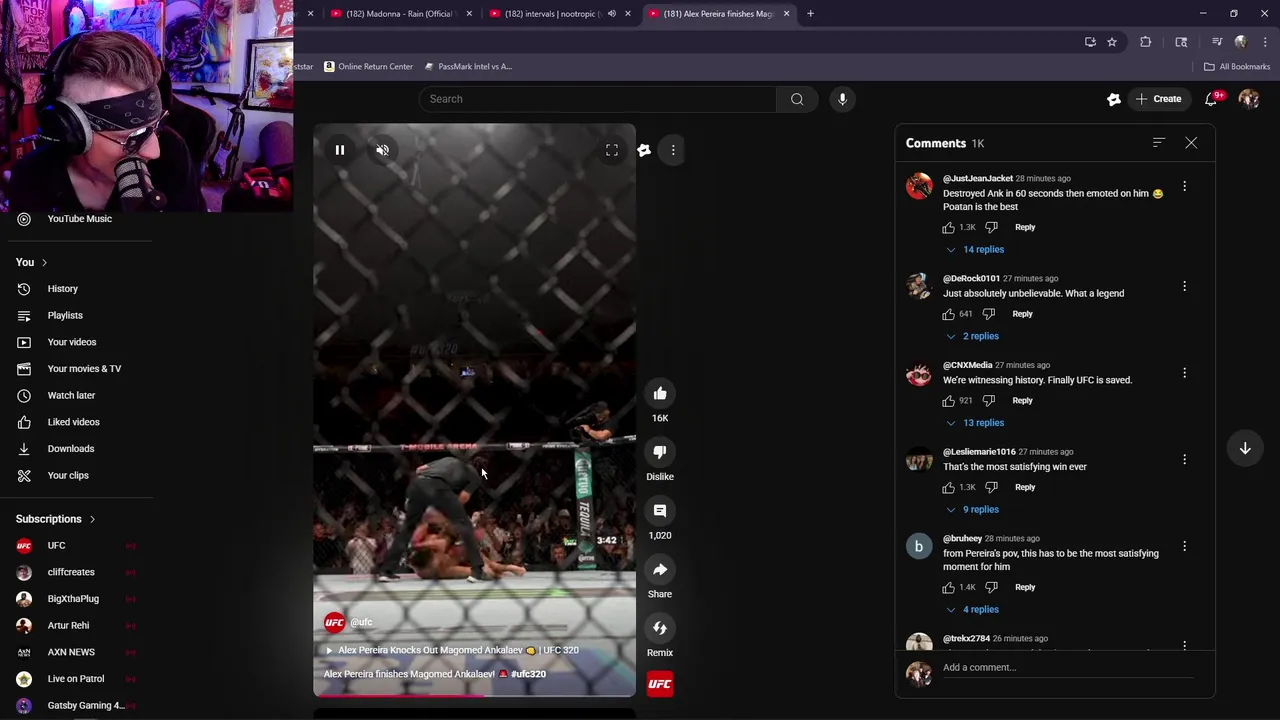
Task: Open Online Return Center bookmark
Action: pyautogui.click(x=368, y=67)
